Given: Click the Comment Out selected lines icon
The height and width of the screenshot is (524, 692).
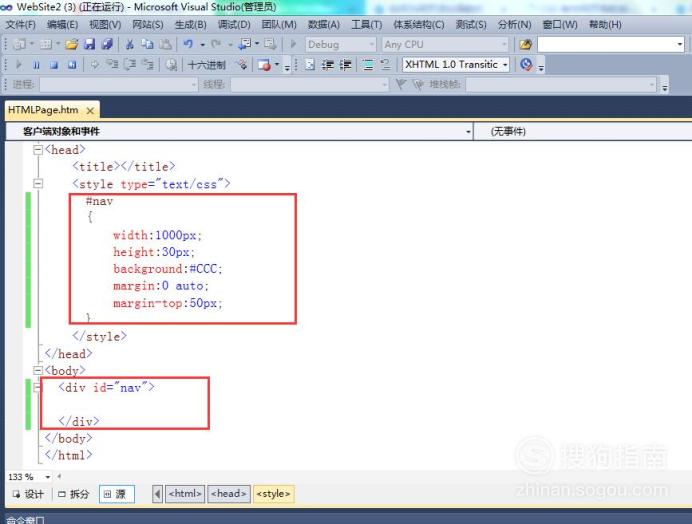Looking at the screenshot, I should [x=368, y=65].
